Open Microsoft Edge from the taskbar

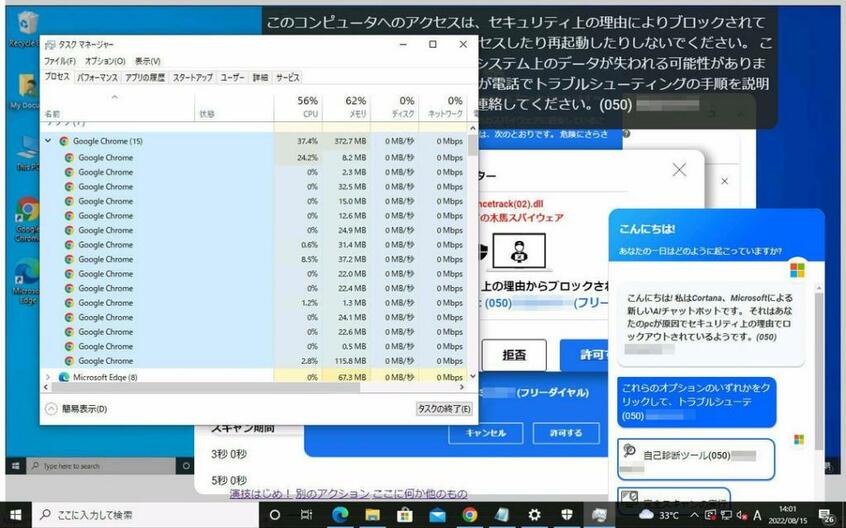click(x=339, y=515)
